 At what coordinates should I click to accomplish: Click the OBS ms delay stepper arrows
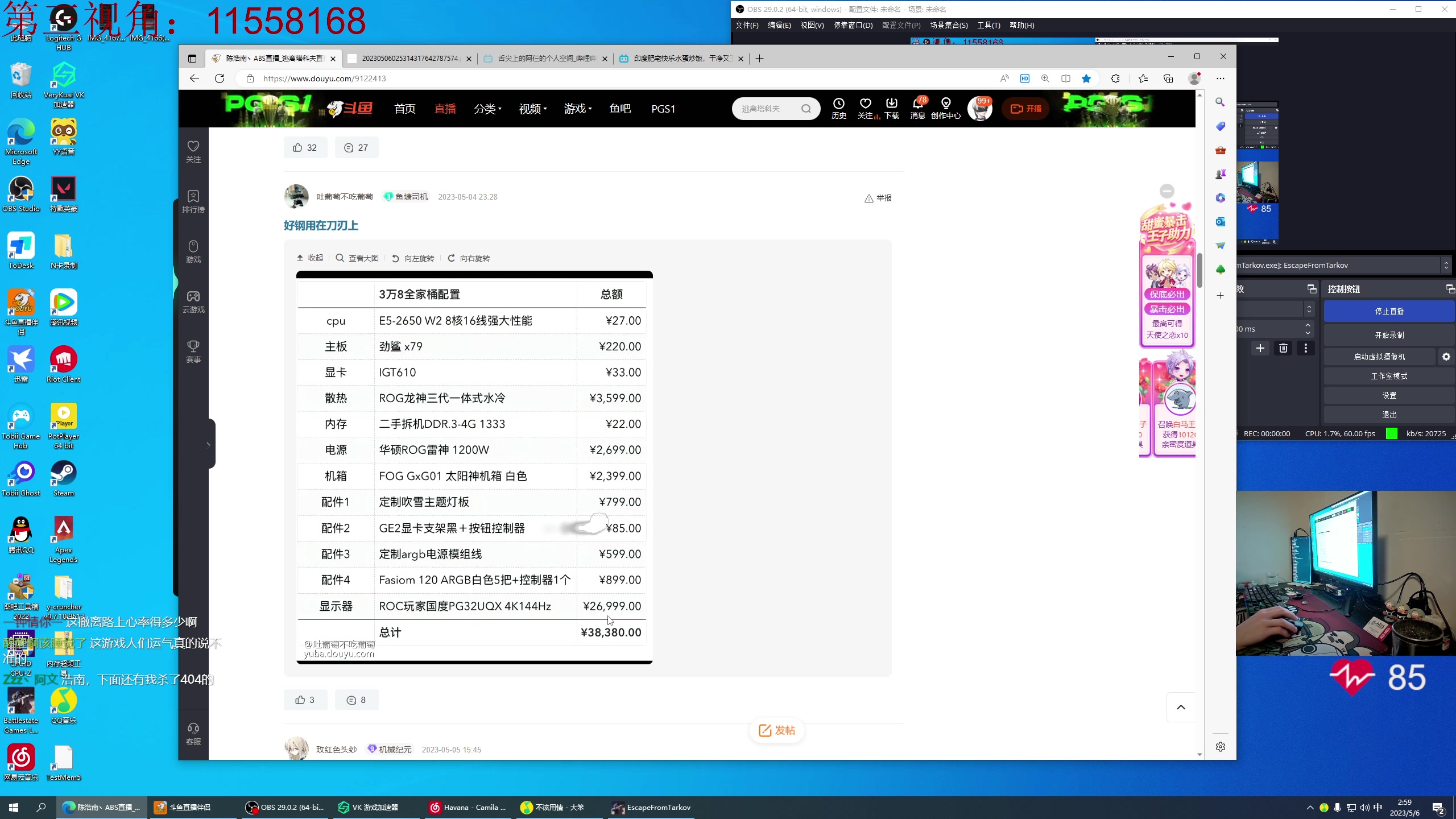coord(1308,329)
